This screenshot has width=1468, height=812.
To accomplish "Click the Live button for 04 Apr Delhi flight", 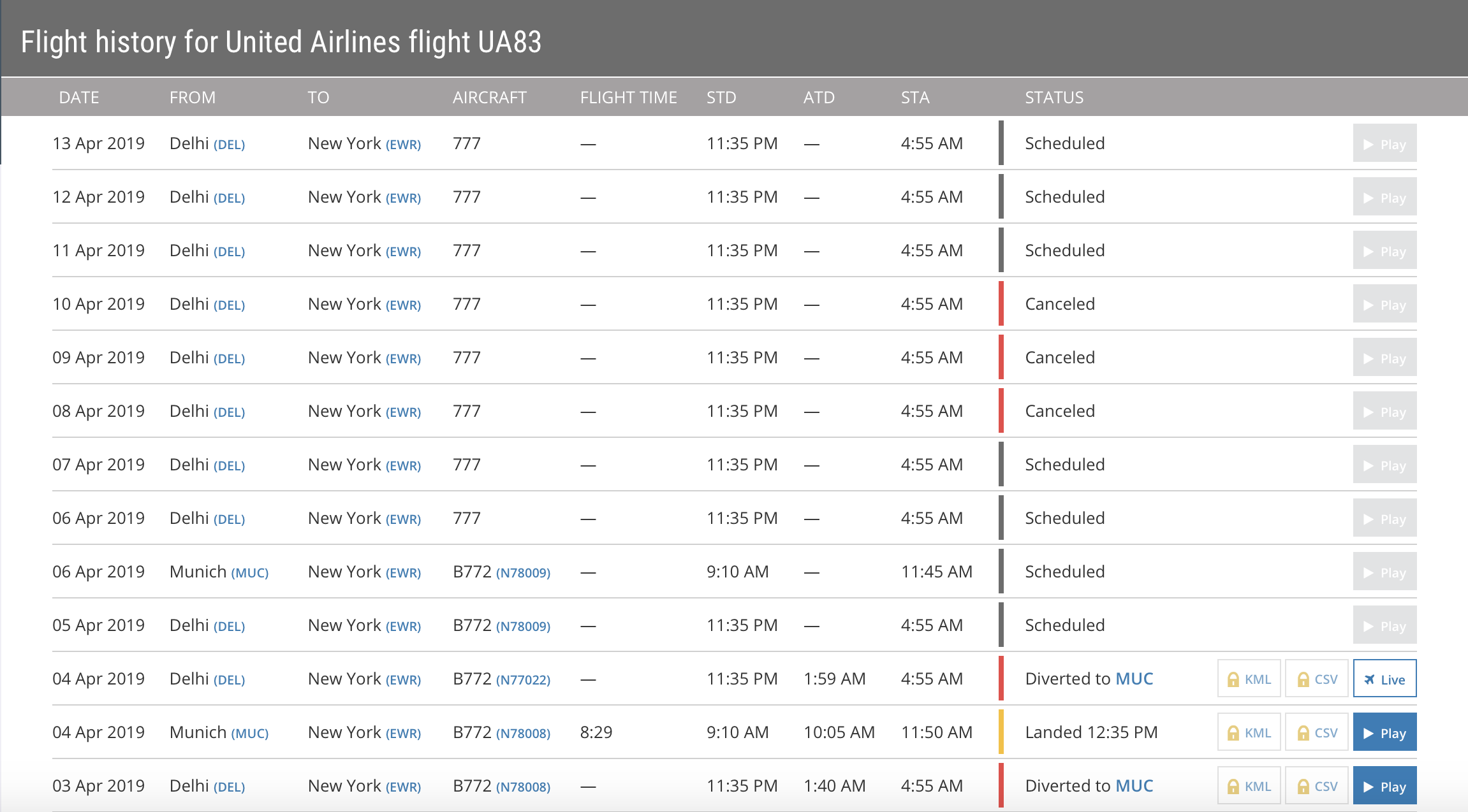I will pyautogui.click(x=1384, y=679).
